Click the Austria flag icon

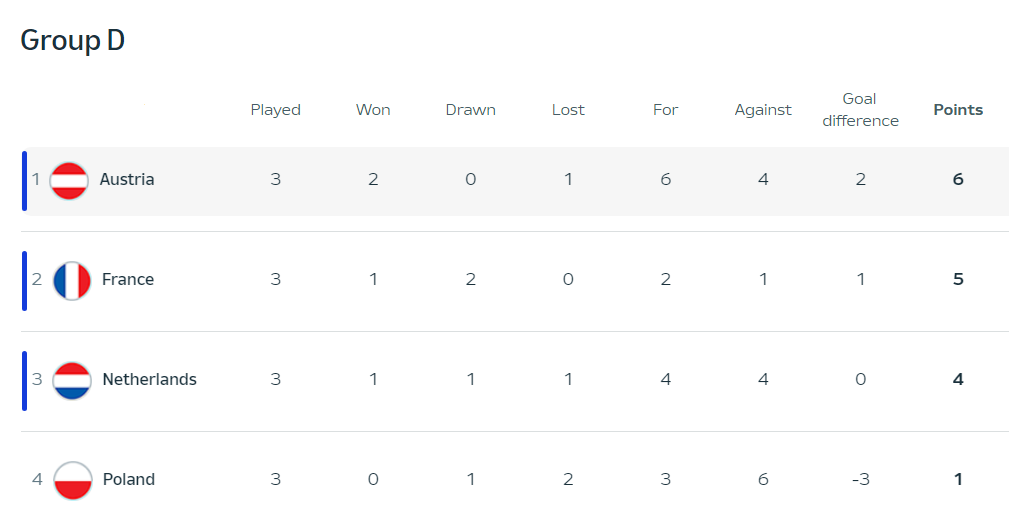click(69, 181)
